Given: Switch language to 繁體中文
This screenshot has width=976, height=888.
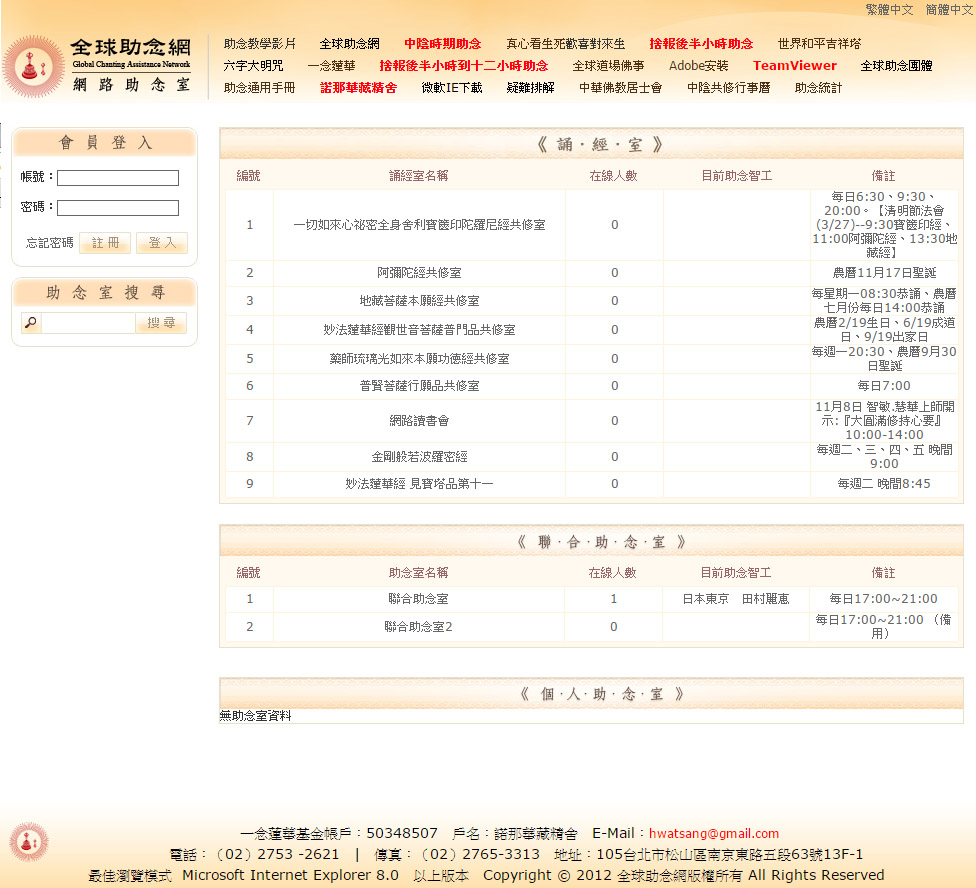Looking at the screenshot, I should click(x=889, y=9).
